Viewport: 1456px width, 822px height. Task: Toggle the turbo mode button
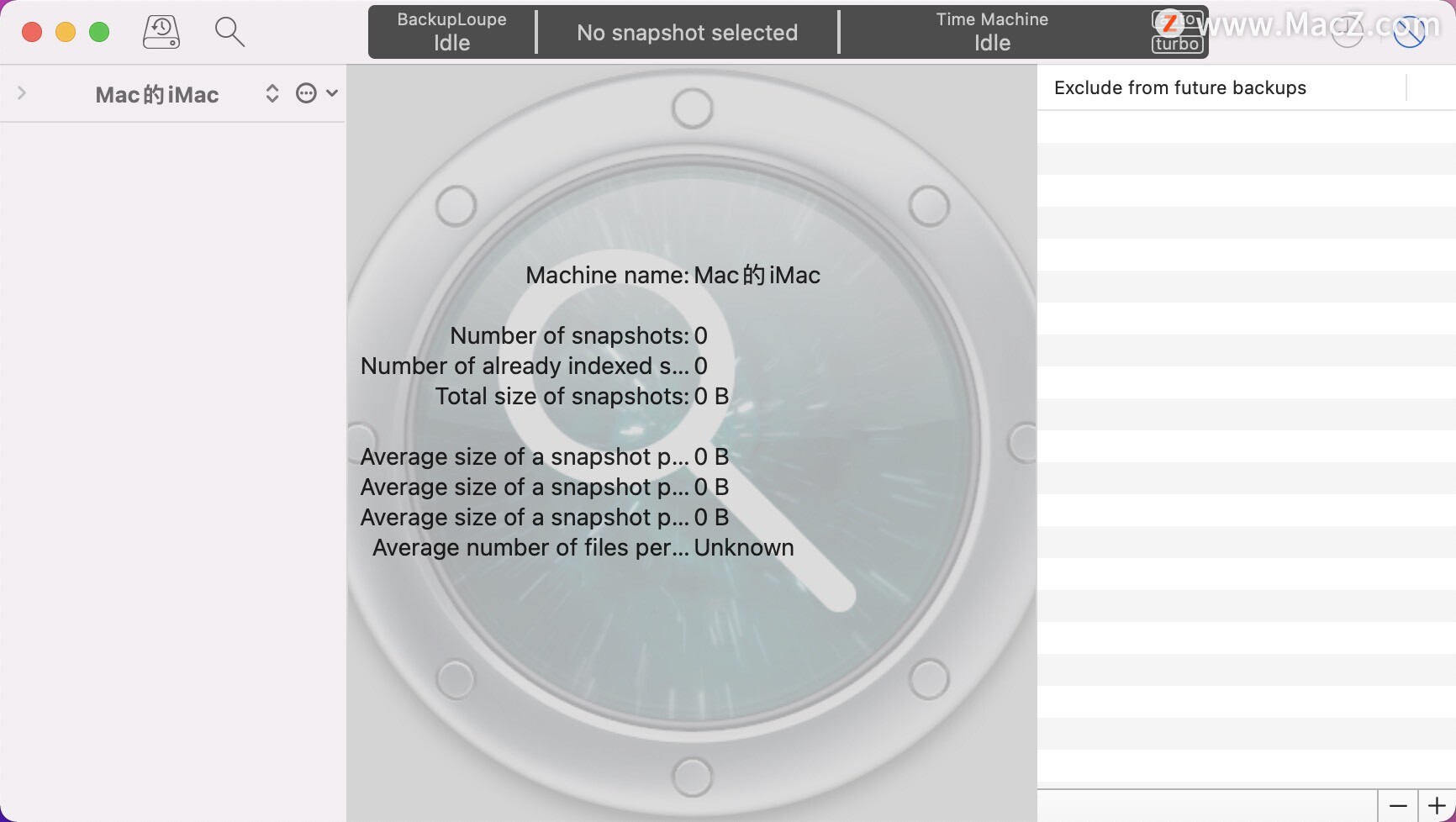click(1177, 44)
